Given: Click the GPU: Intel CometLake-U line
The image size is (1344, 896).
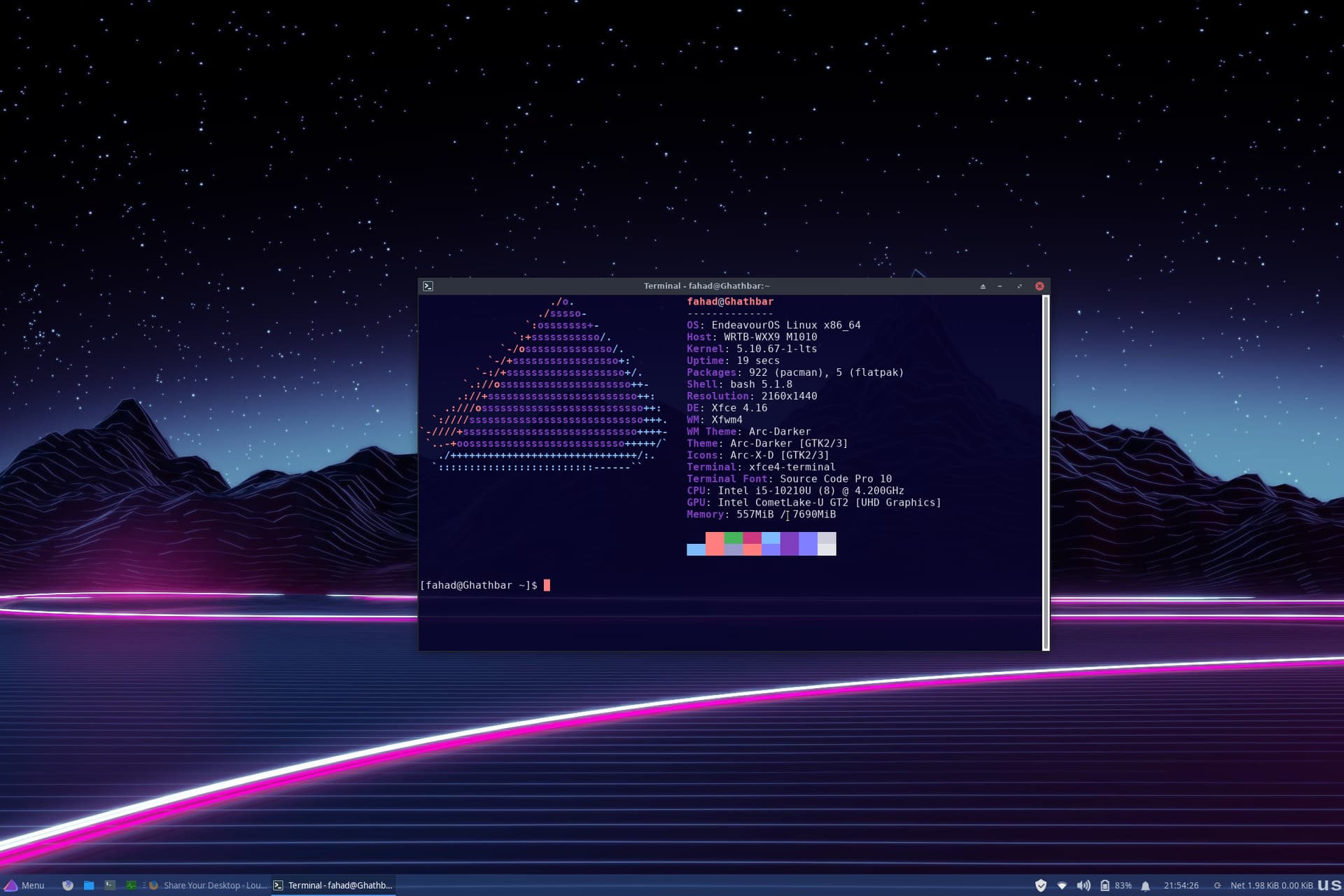Looking at the screenshot, I should (814, 503).
